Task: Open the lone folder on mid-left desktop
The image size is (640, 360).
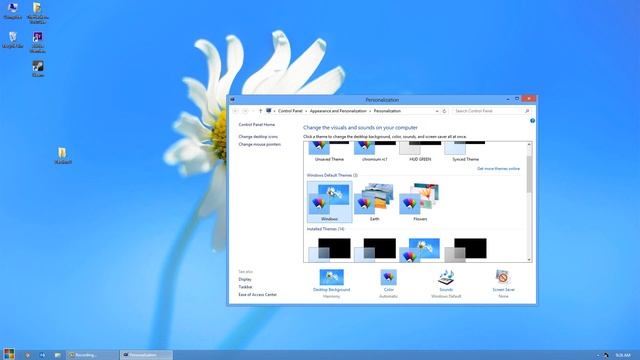Action: click(x=62, y=153)
